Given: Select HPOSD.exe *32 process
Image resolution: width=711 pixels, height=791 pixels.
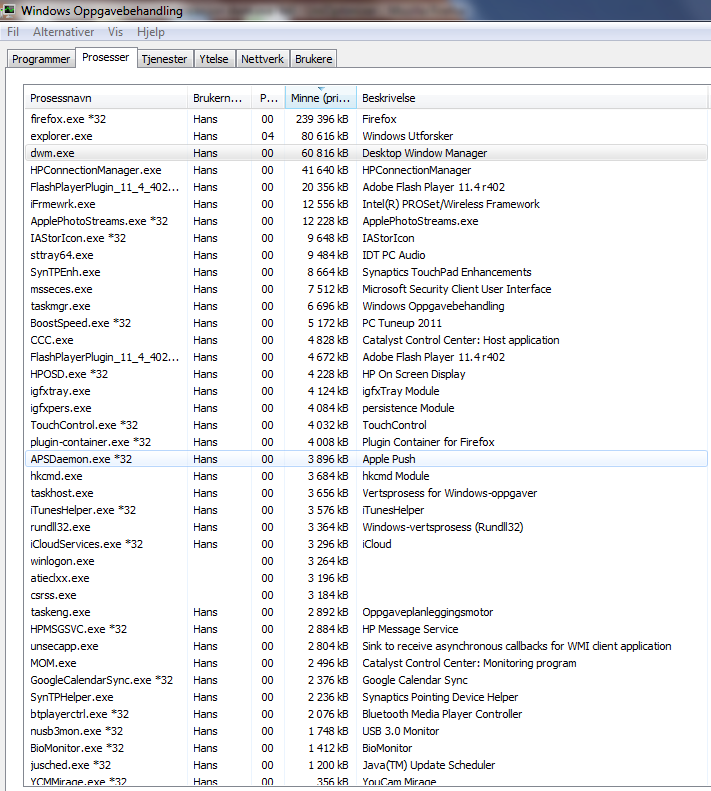Looking at the screenshot, I should pos(366,374).
